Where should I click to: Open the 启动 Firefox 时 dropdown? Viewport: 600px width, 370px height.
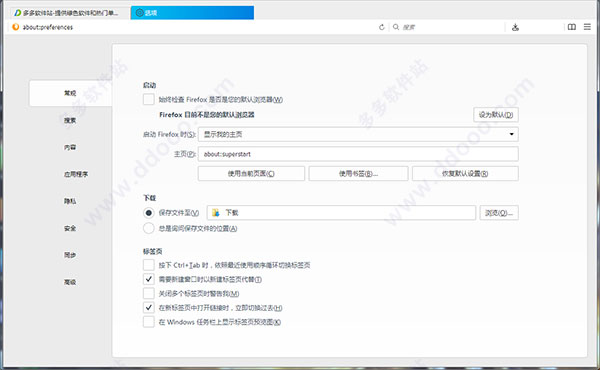358,134
